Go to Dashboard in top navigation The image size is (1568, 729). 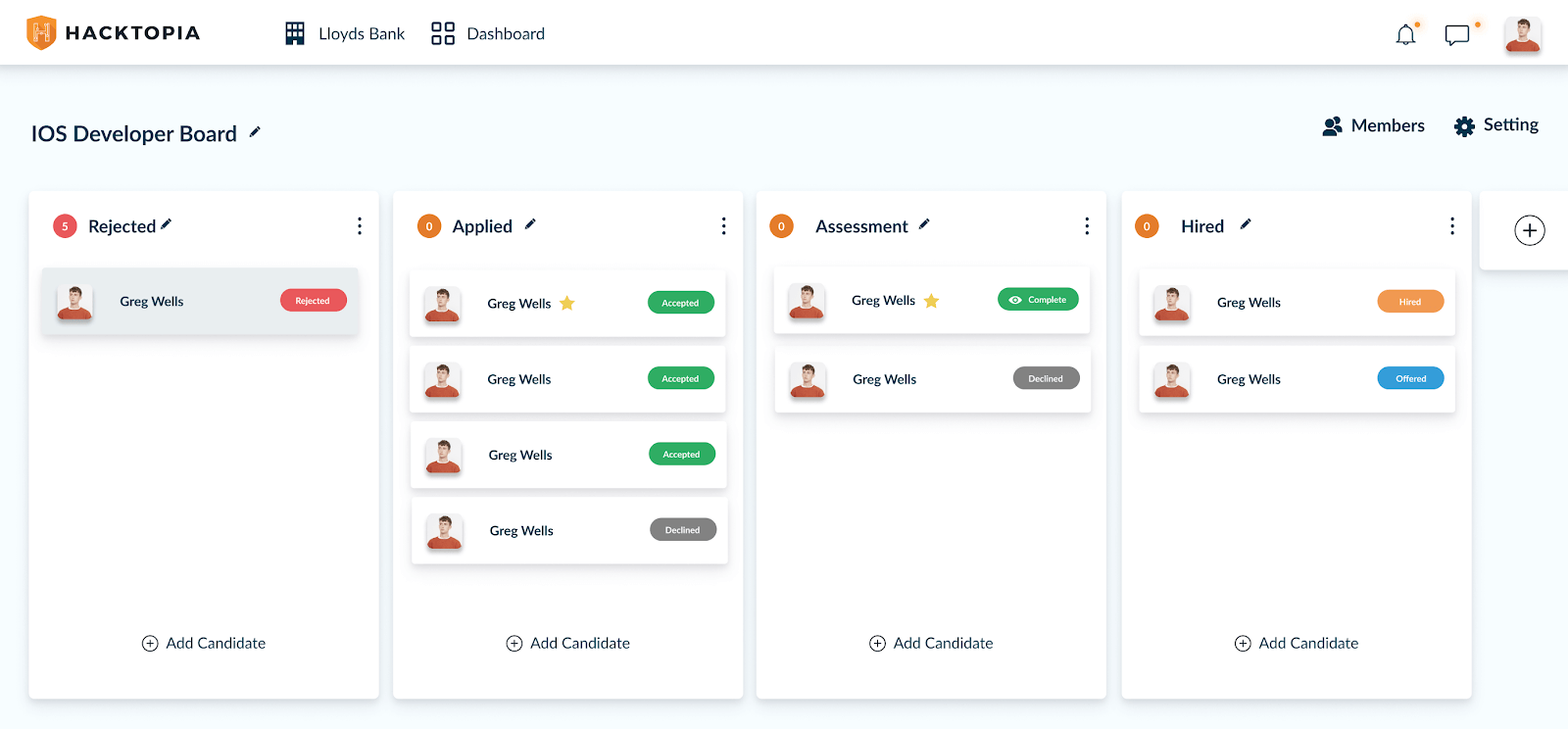coord(488,34)
